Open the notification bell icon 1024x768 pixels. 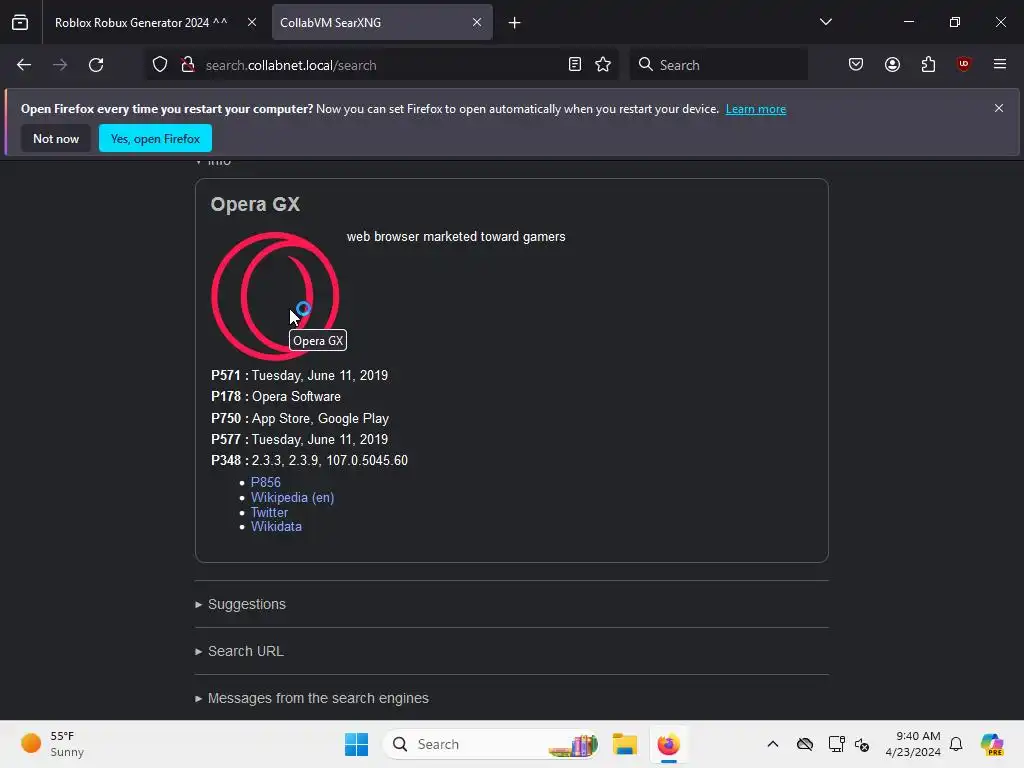[x=956, y=744]
